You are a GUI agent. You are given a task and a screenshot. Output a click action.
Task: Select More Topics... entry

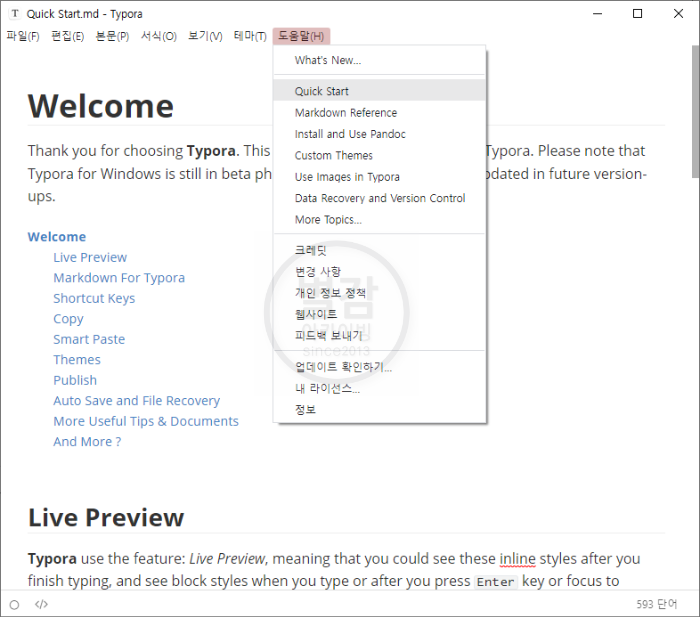click(x=379, y=220)
